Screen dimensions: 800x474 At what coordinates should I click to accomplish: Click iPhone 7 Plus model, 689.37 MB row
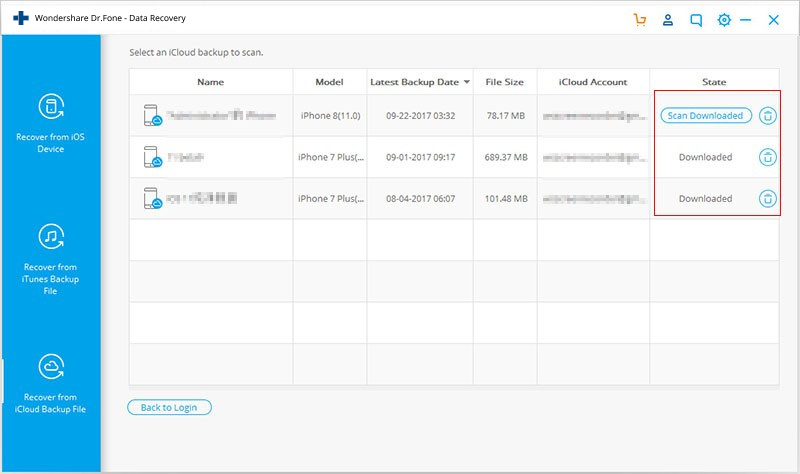tap(331, 157)
